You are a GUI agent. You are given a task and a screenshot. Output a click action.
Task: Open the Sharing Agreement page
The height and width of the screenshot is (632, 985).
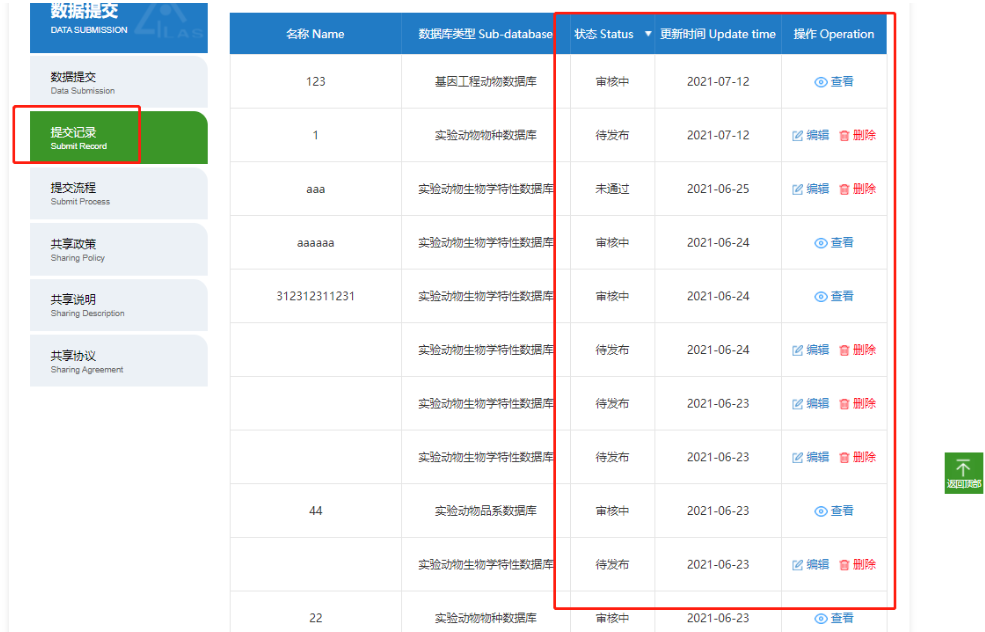coord(118,361)
